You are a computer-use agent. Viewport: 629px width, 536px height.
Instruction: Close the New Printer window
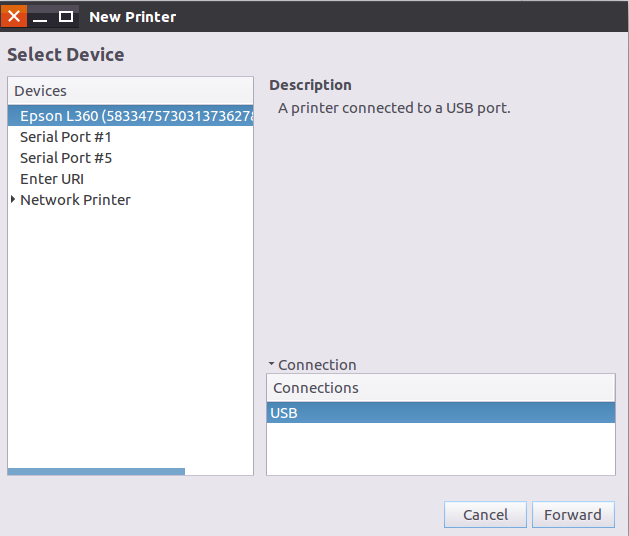click(x=14, y=16)
